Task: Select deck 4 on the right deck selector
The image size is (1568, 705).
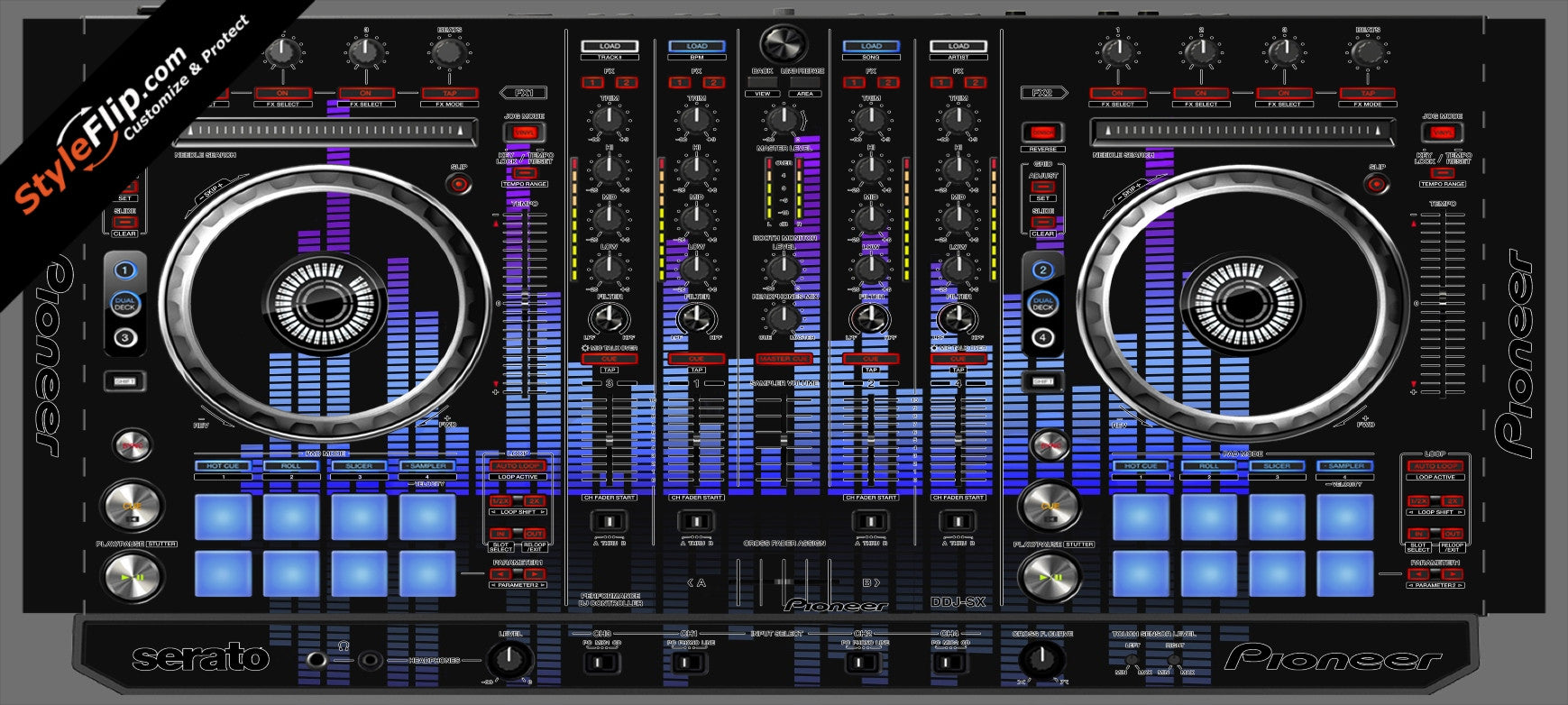Action: coord(1043,338)
